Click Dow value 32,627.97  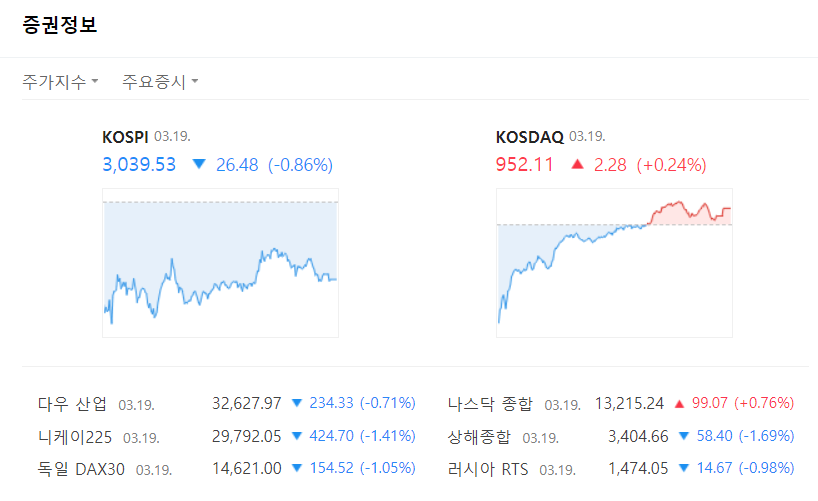coord(246,403)
